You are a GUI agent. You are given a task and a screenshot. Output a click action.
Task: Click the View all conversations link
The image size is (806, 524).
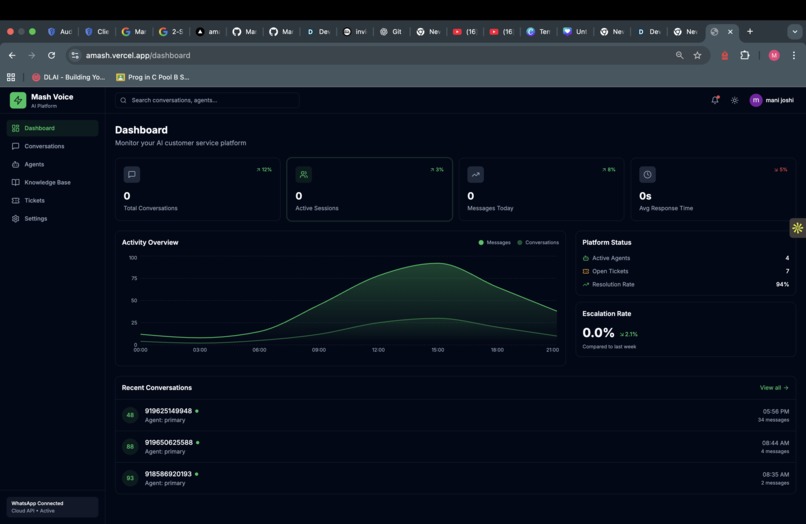[774, 388]
